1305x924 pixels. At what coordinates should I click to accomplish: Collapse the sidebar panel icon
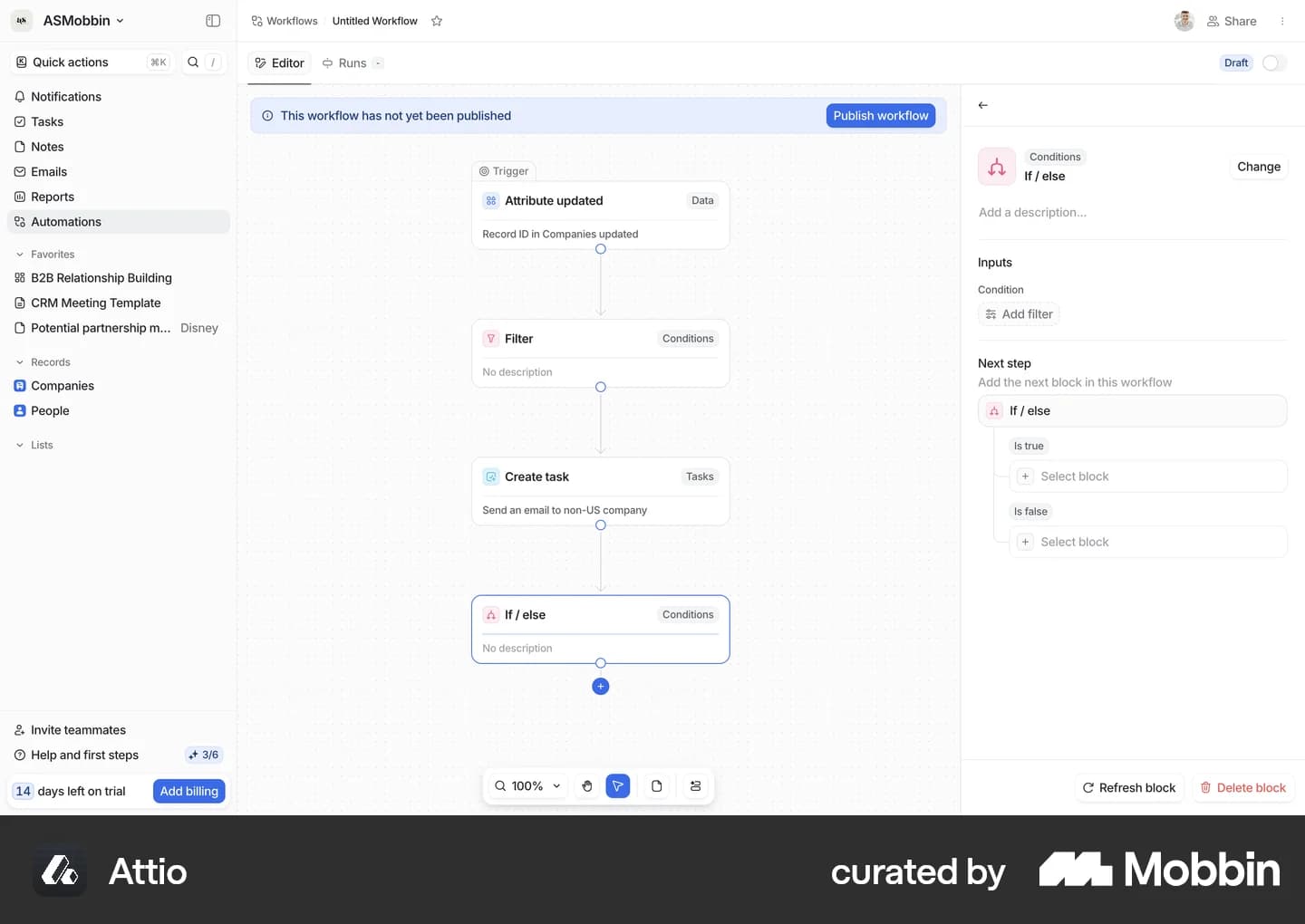pyautogui.click(x=213, y=21)
